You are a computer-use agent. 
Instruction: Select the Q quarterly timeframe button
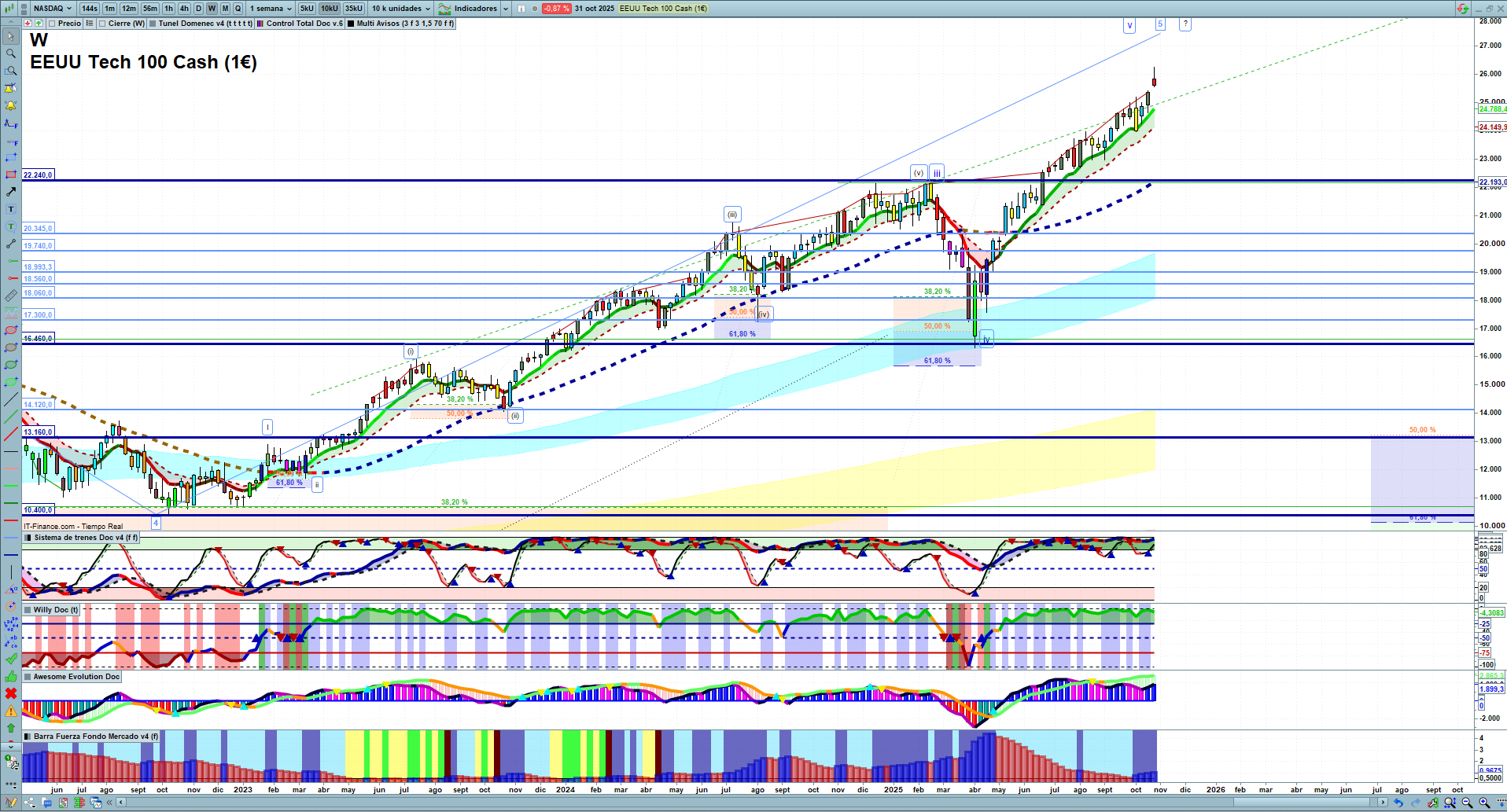pyautogui.click(x=238, y=9)
